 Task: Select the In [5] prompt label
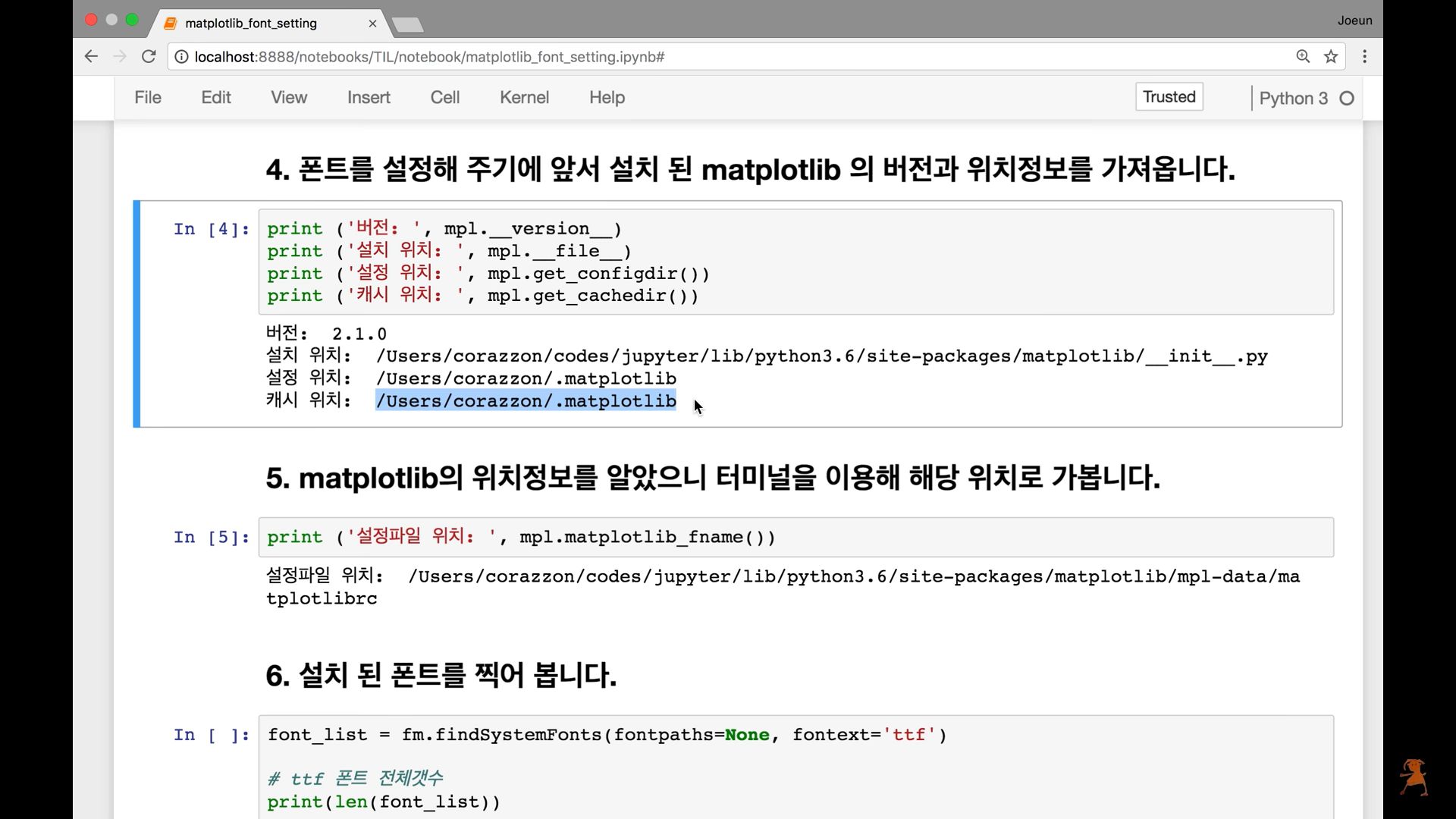[211, 538]
